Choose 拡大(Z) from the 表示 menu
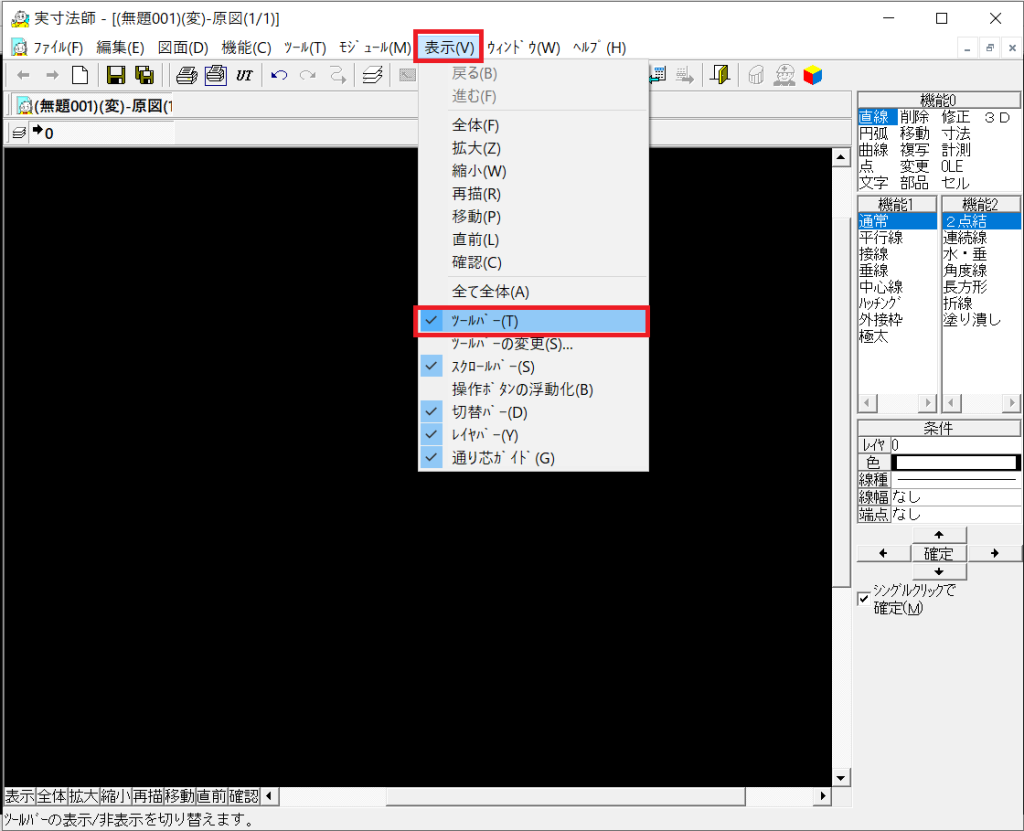The height and width of the screenshot is (831, 1024). pos(532,148)
